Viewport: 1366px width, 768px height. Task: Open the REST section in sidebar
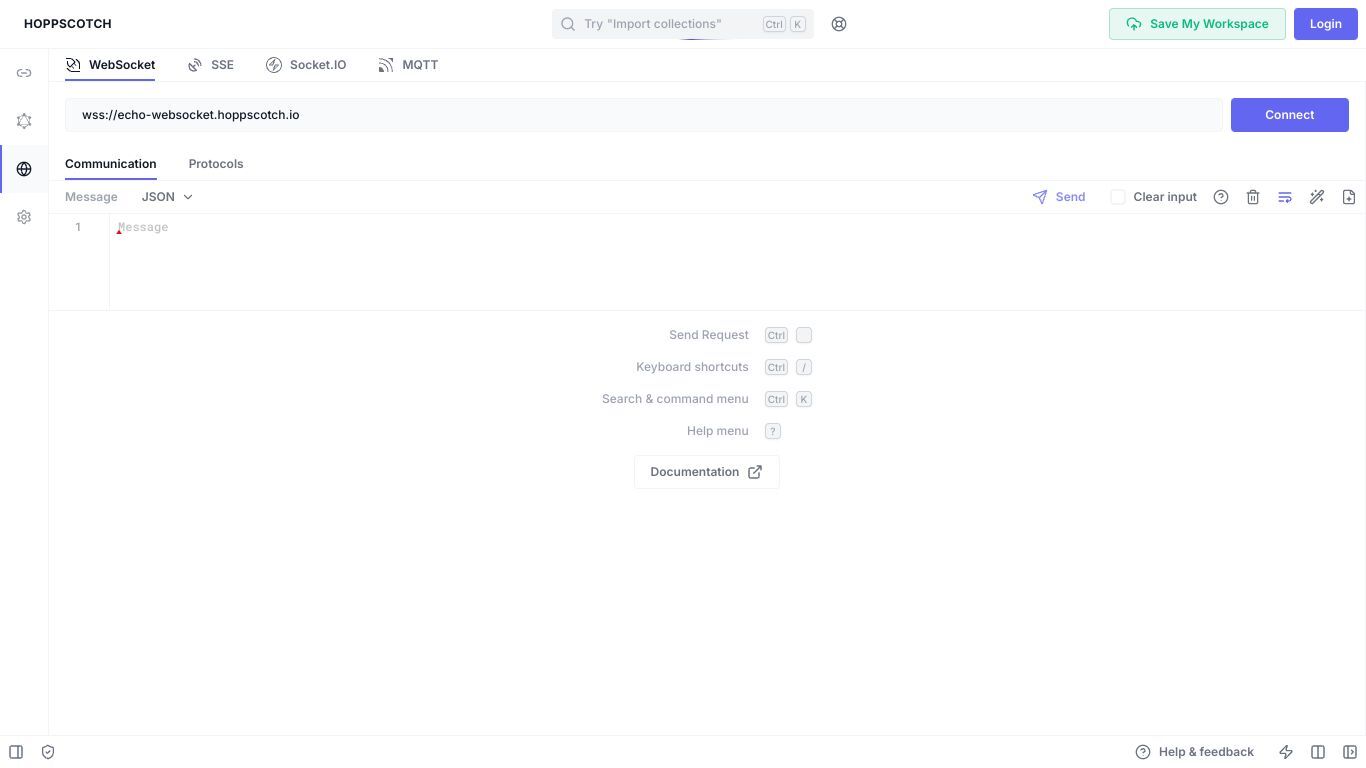pos(24,73)
